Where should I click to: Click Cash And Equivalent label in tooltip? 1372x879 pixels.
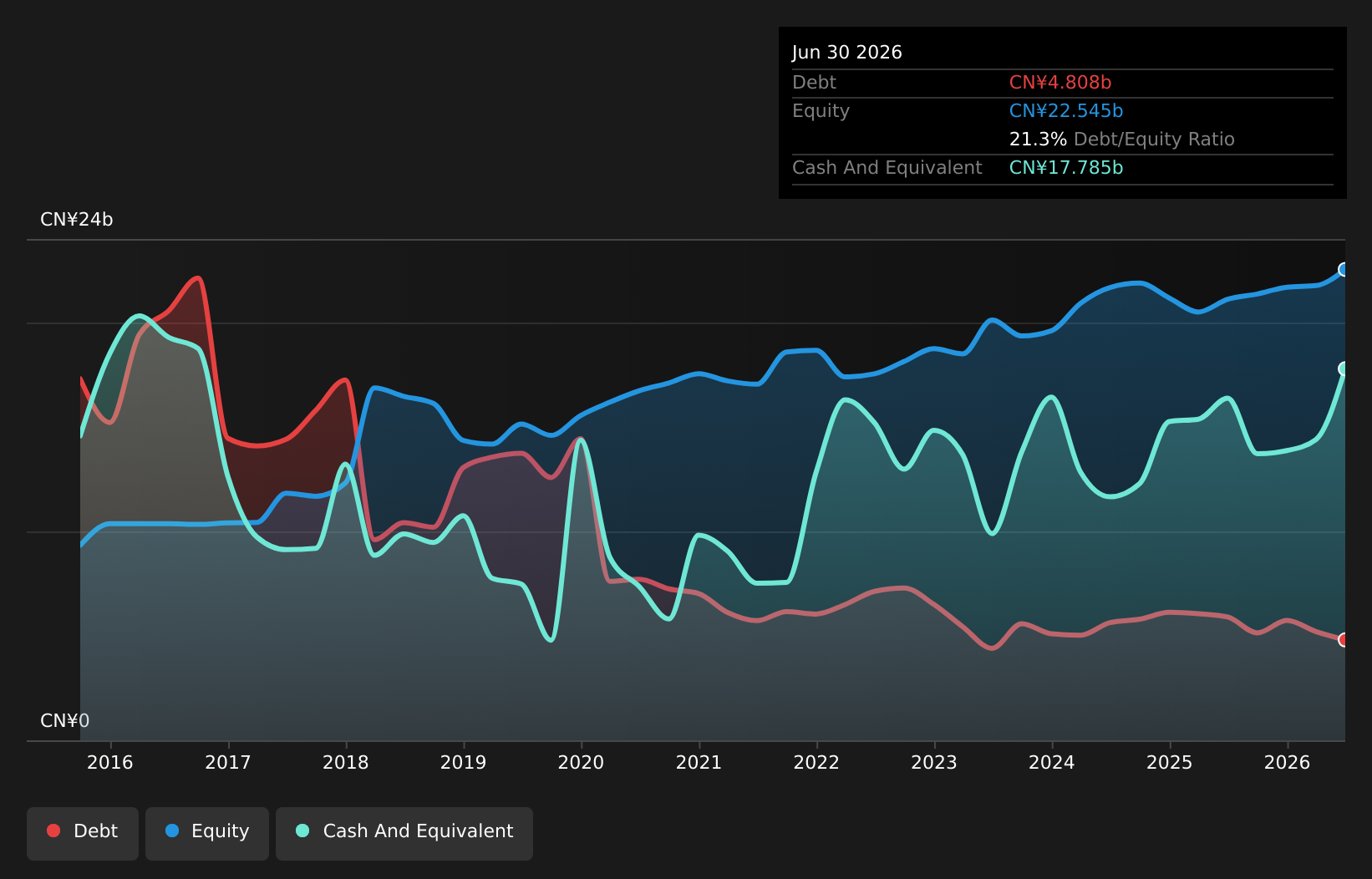pyautogui.click(x=887, y=168)
